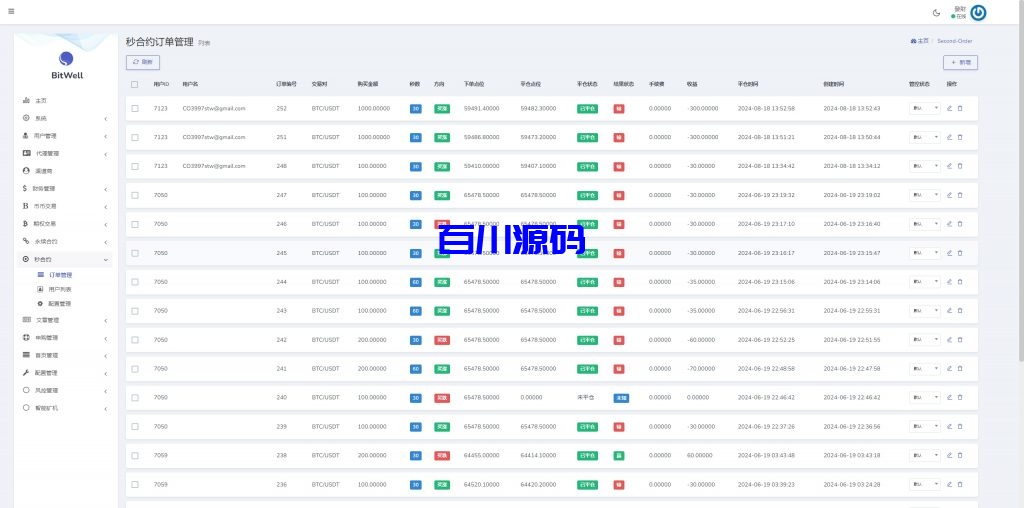Toggle the hamburger sidebar menu icon

tap(11, 12)
